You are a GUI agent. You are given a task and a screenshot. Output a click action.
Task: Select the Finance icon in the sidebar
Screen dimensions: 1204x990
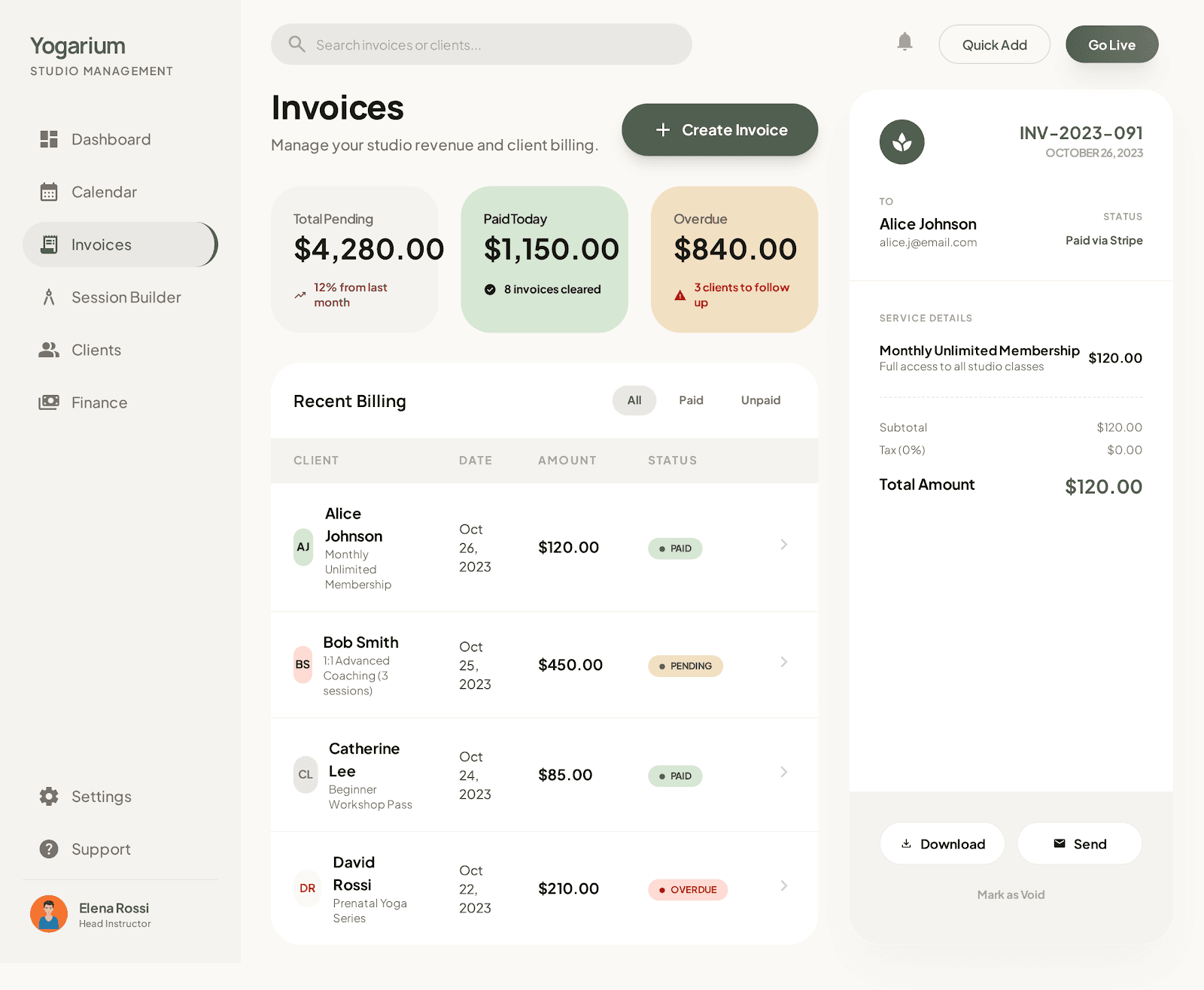[x=48, y=402]
